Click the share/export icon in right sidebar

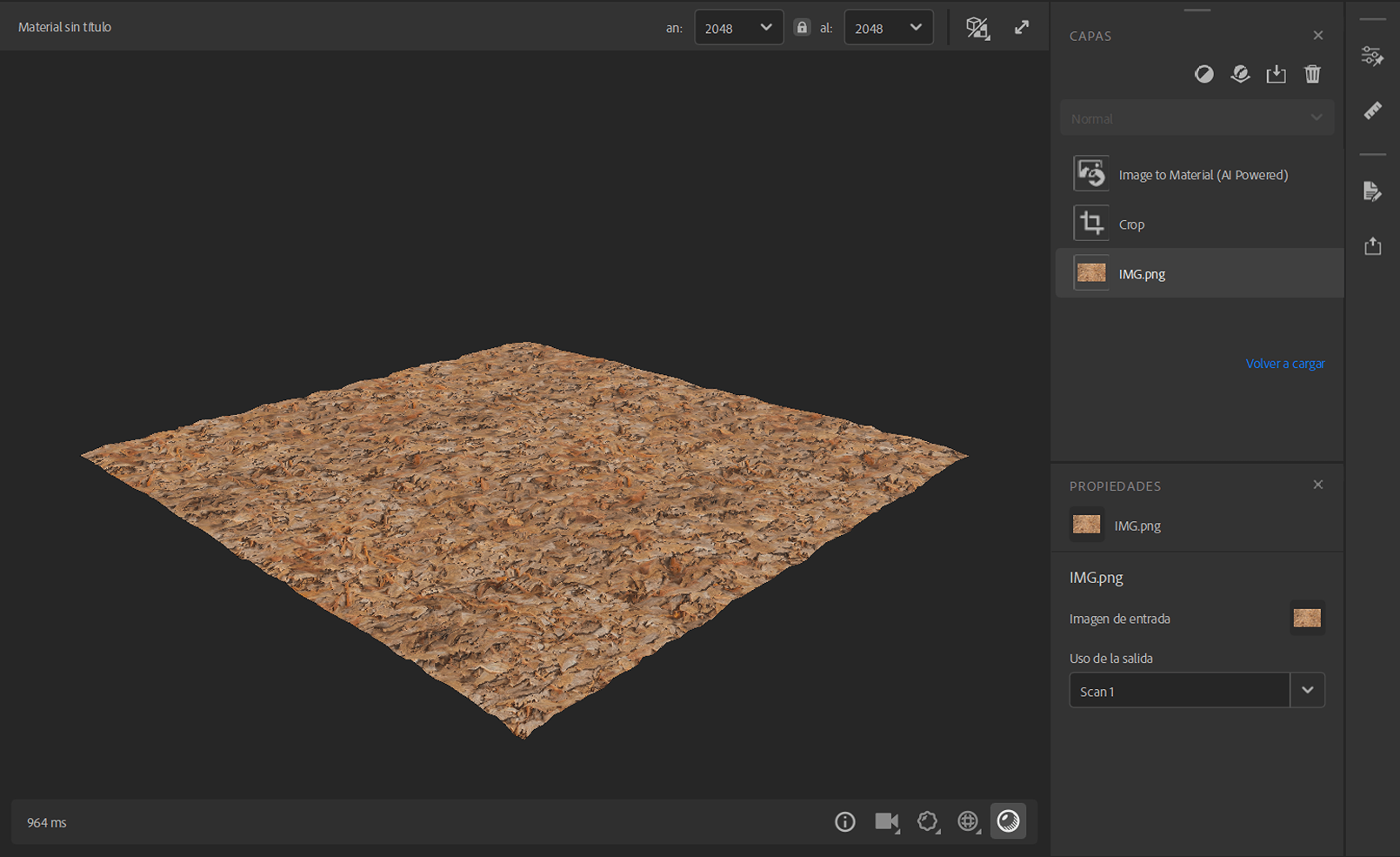click(1372, 246)
